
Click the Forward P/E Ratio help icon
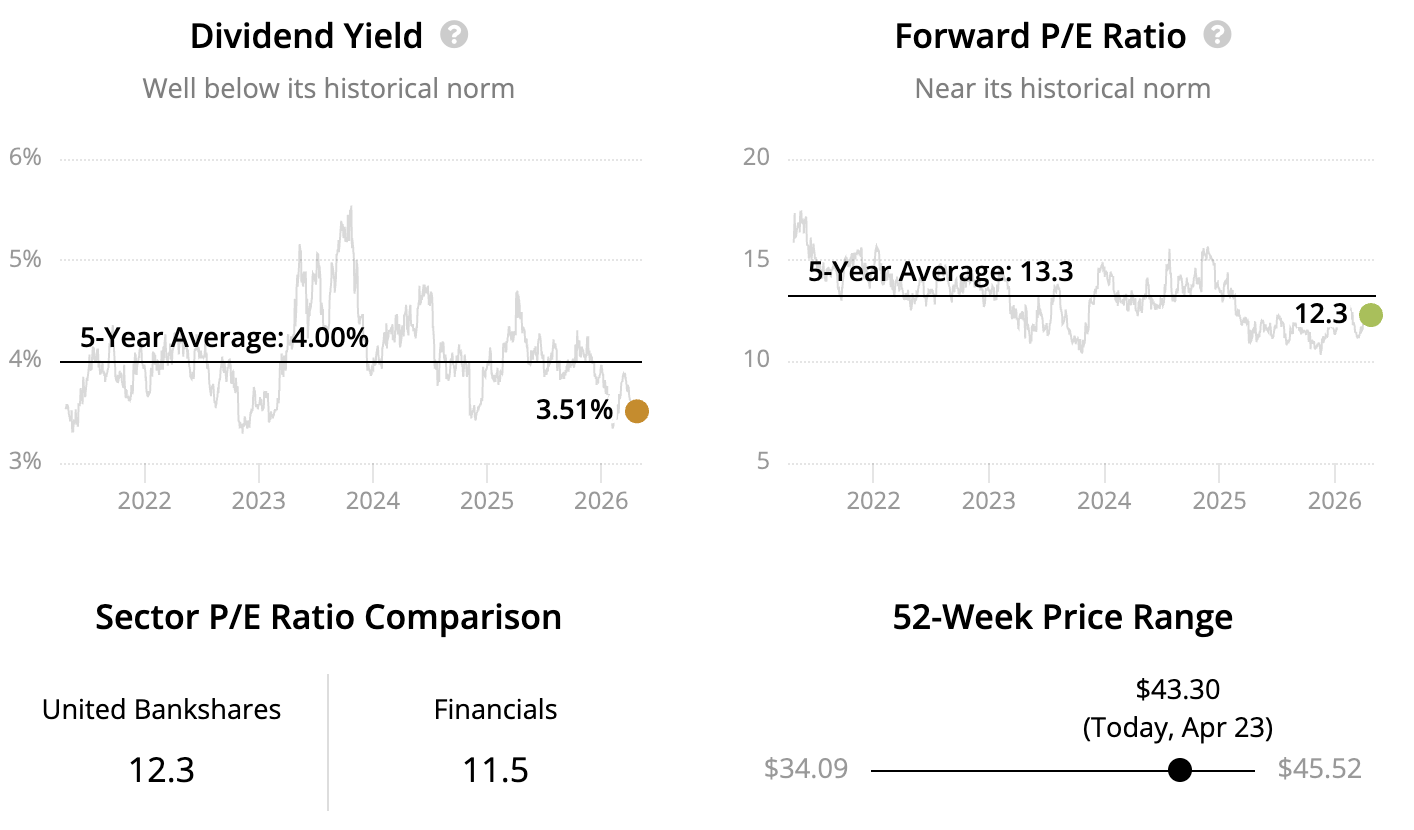point(1217,36)
